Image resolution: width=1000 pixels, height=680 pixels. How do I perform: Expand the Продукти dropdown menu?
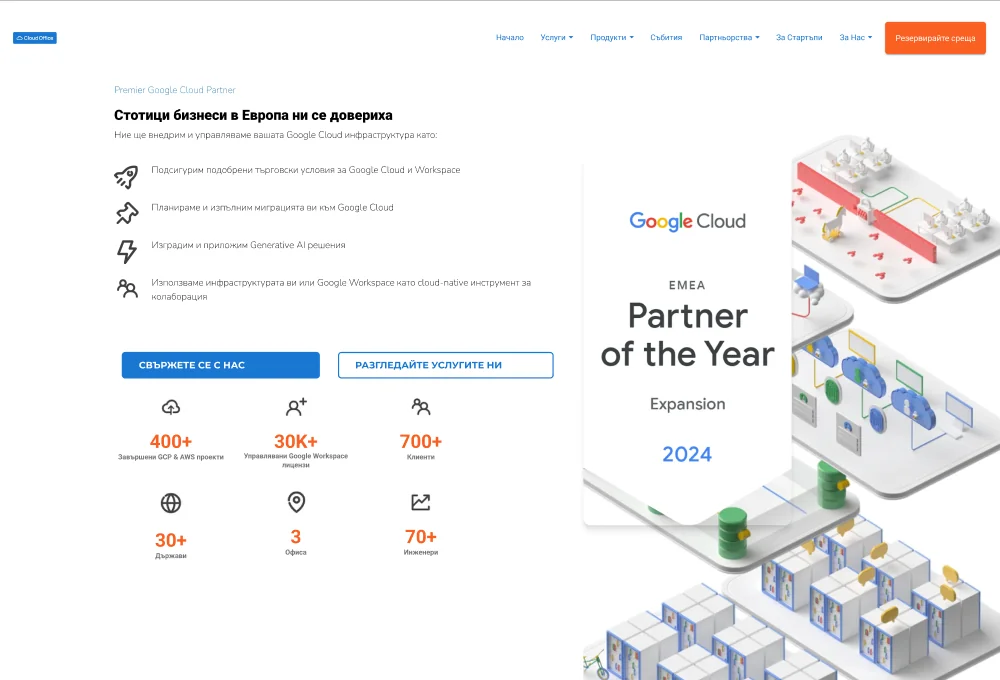[x=612, y=38]
